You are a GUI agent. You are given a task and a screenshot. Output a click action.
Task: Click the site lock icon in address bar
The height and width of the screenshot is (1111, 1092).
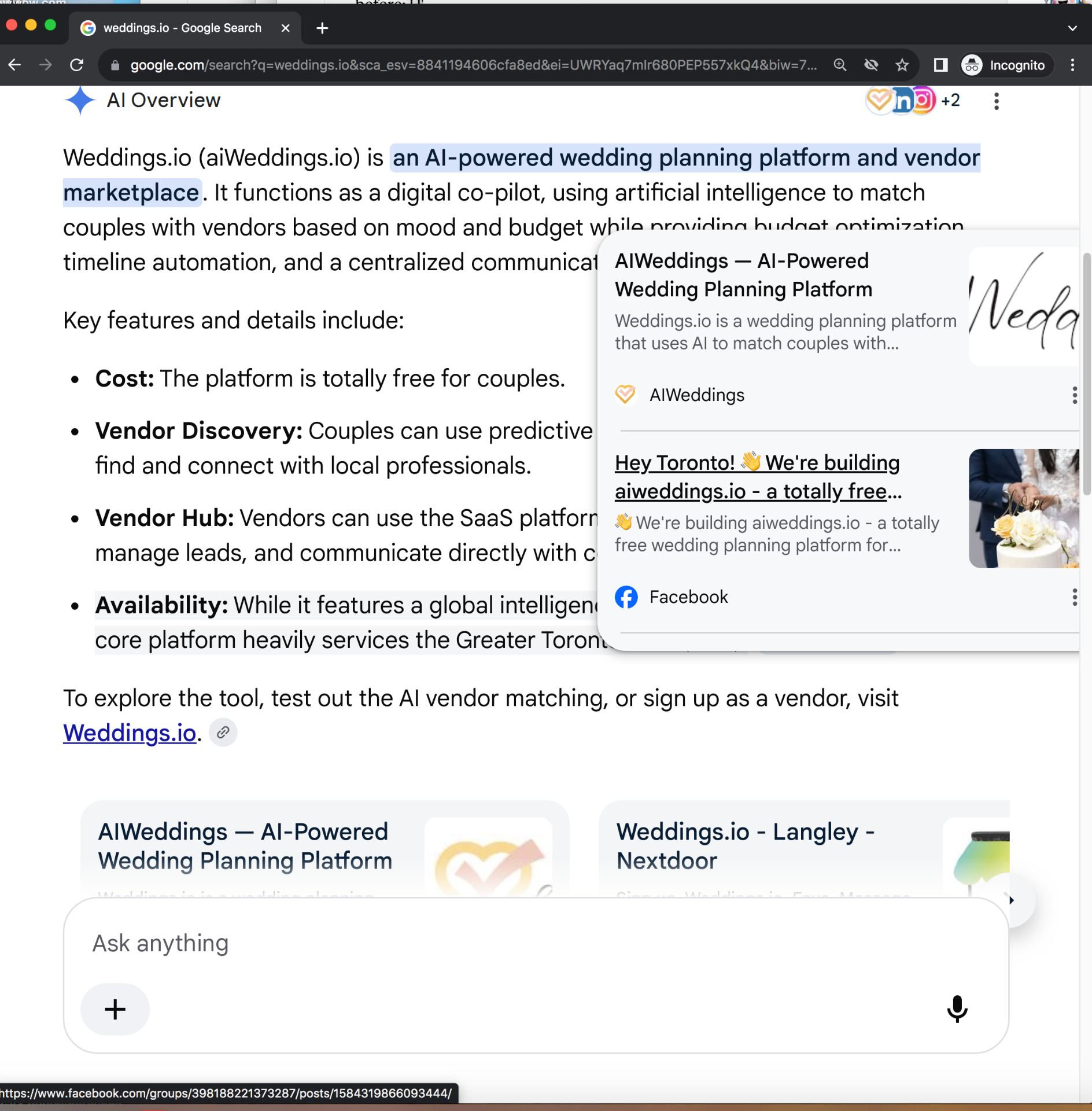coord(115,65)
